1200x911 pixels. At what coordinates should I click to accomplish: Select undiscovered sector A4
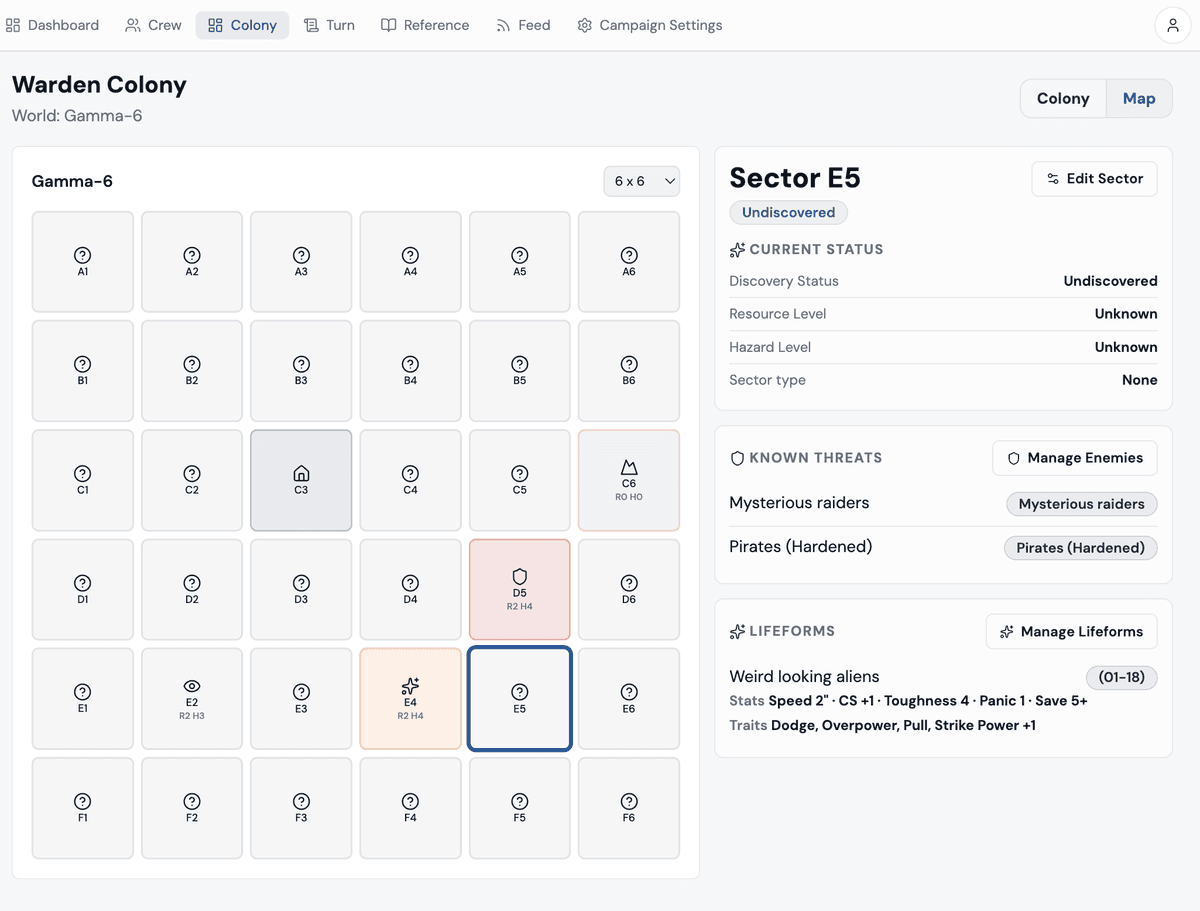coord(410,262)
